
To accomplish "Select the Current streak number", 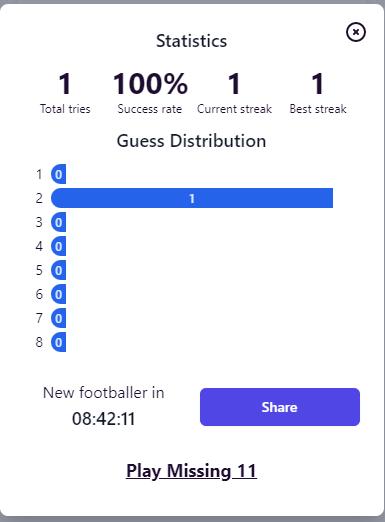I will coord(234,83).
